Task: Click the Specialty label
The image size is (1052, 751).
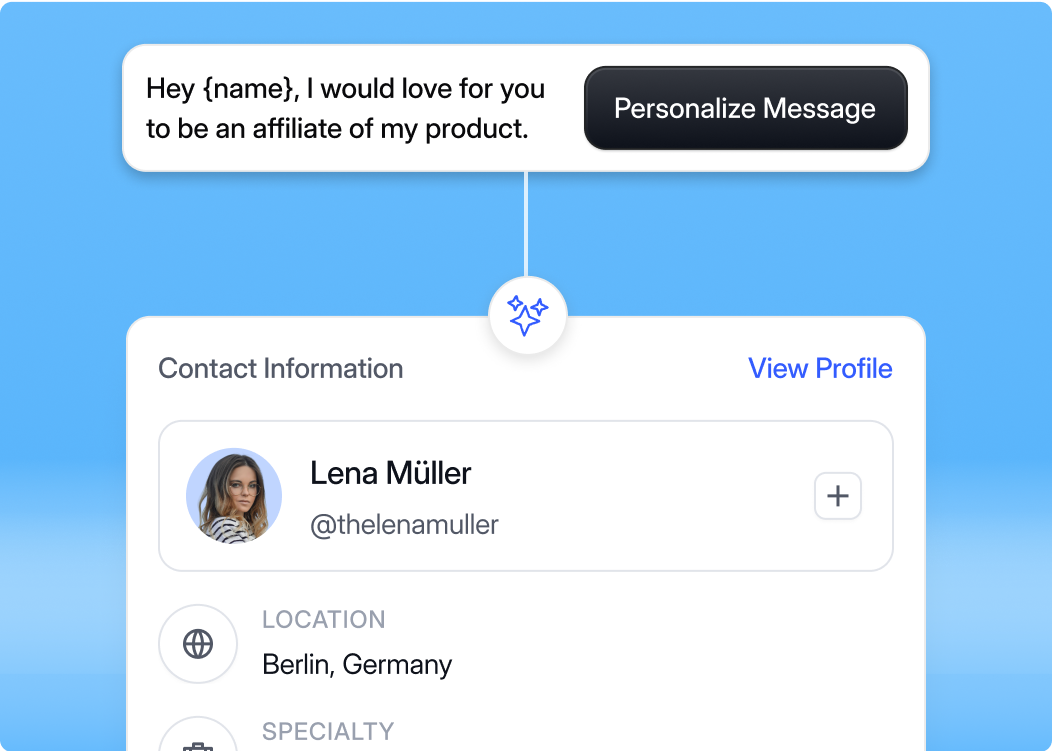Action: pyautogui.click(x=328, y=731)
